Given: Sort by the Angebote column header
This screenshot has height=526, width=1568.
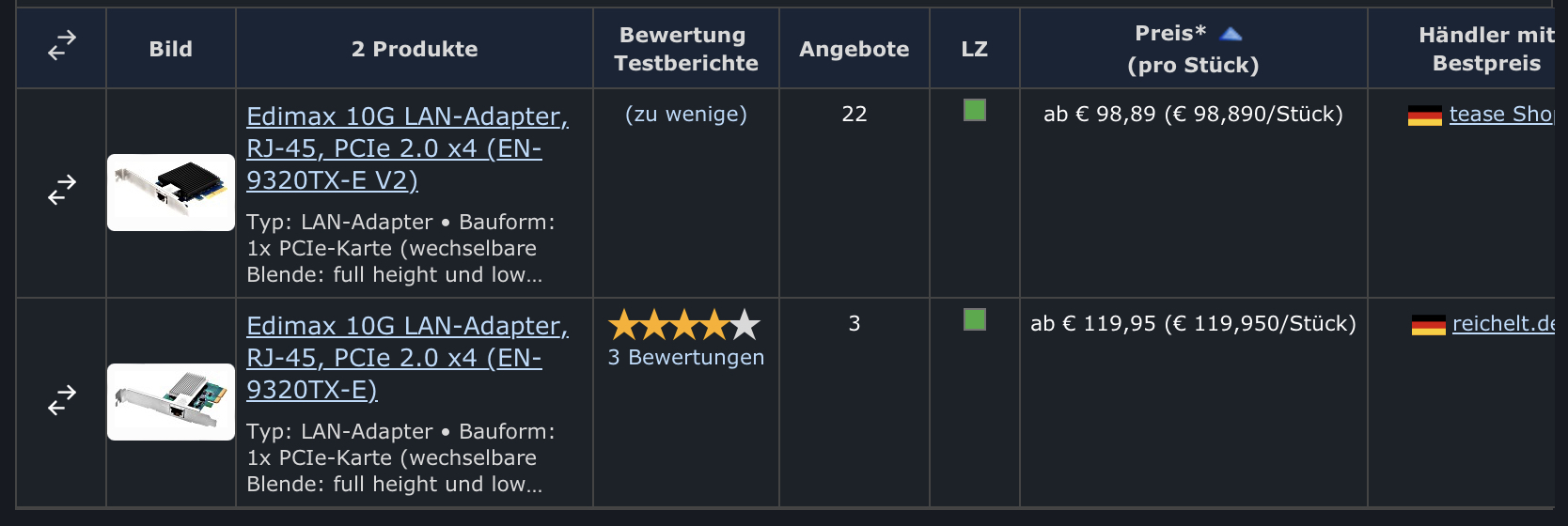Looking at the screenshot, I should tap(854, 49).
